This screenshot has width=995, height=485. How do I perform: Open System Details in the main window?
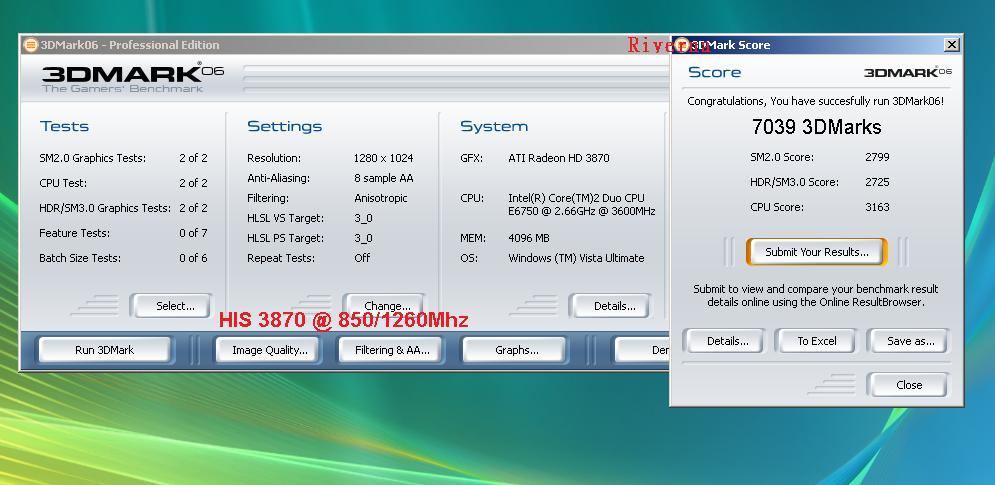tap(610, 306)
